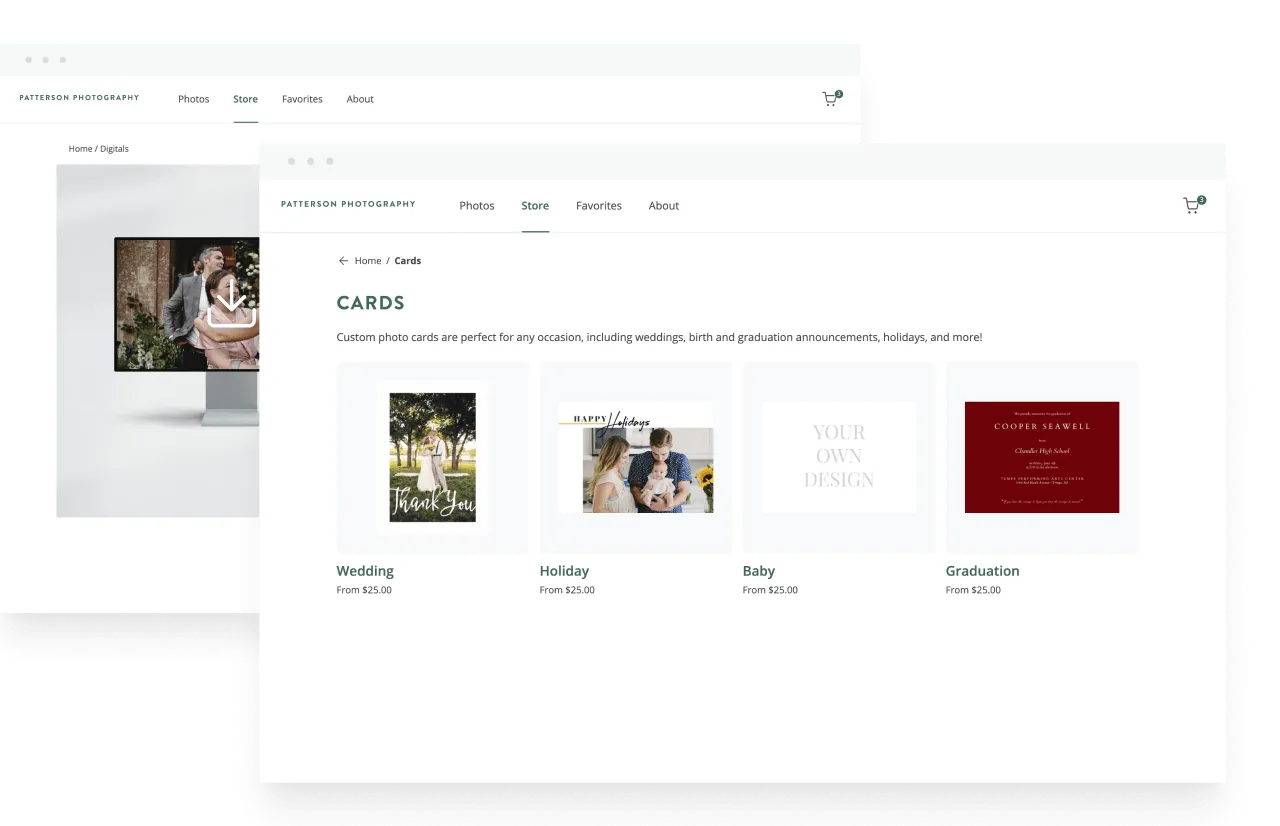Click the From $25.00 price under Baby
Viewport: 1280px width, 826px height.
point(770,589)
